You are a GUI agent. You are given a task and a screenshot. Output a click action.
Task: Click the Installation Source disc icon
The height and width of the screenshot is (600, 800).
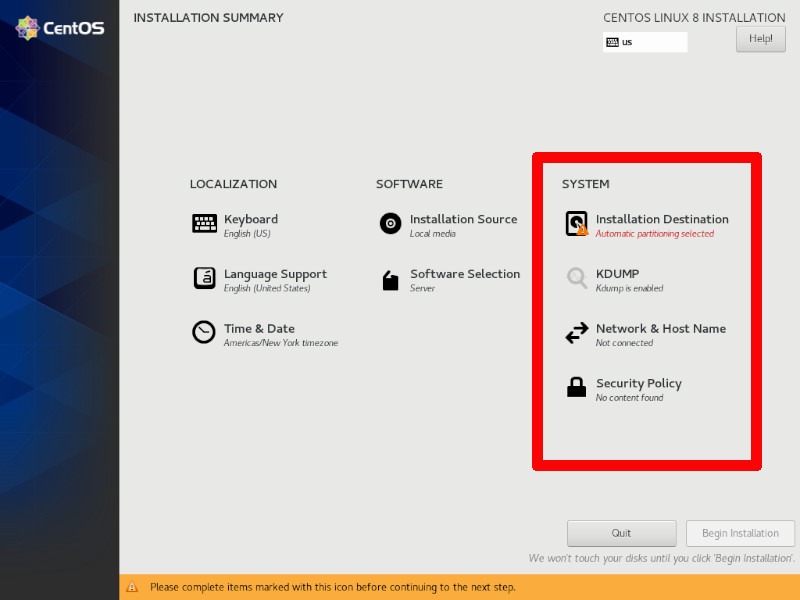click(x=389, y=224)
